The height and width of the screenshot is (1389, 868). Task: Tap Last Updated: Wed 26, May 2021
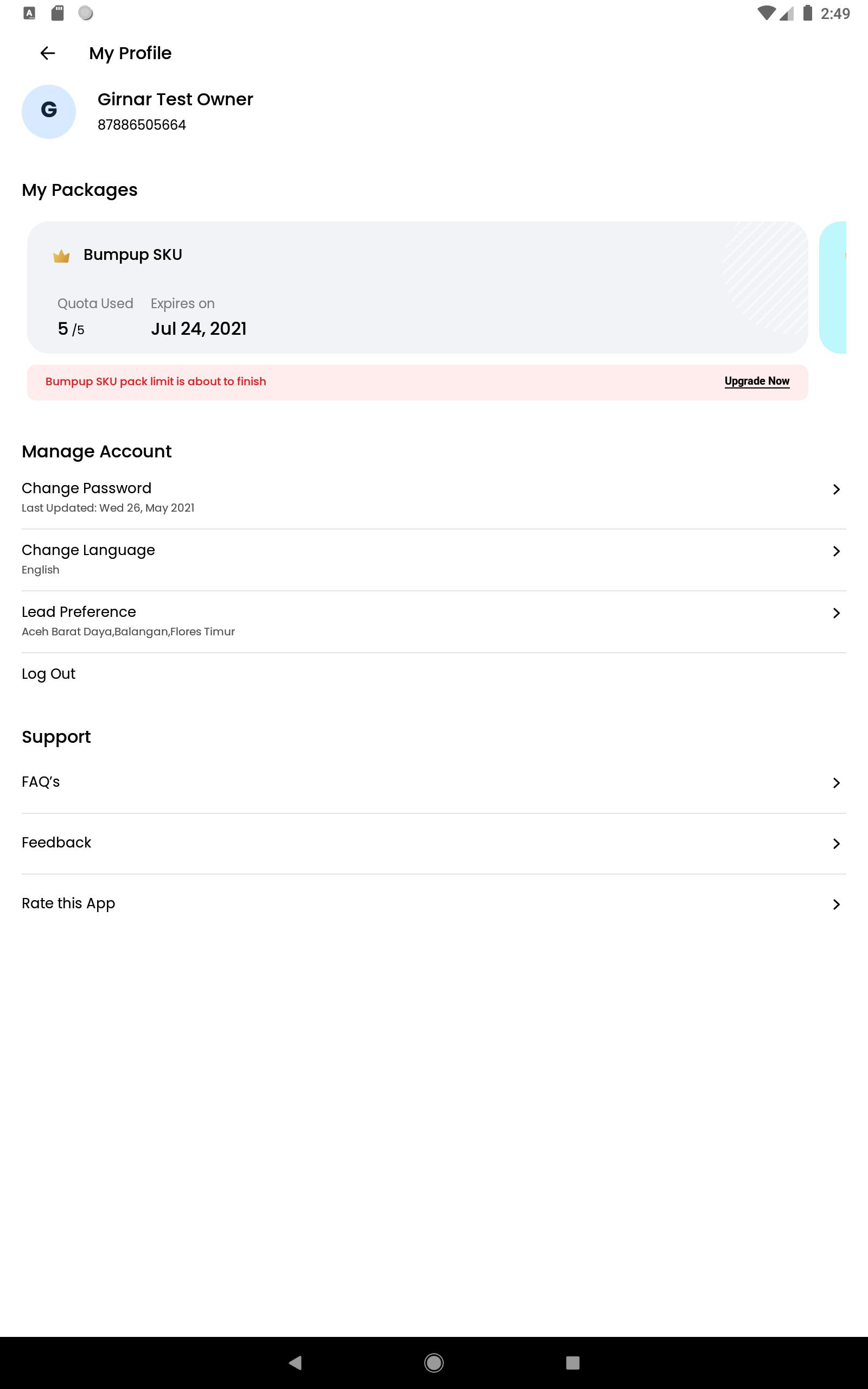[108, 508]
